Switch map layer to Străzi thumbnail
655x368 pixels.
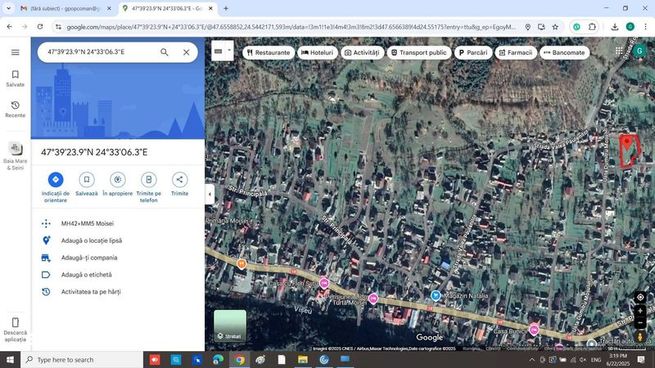point(230,326)
